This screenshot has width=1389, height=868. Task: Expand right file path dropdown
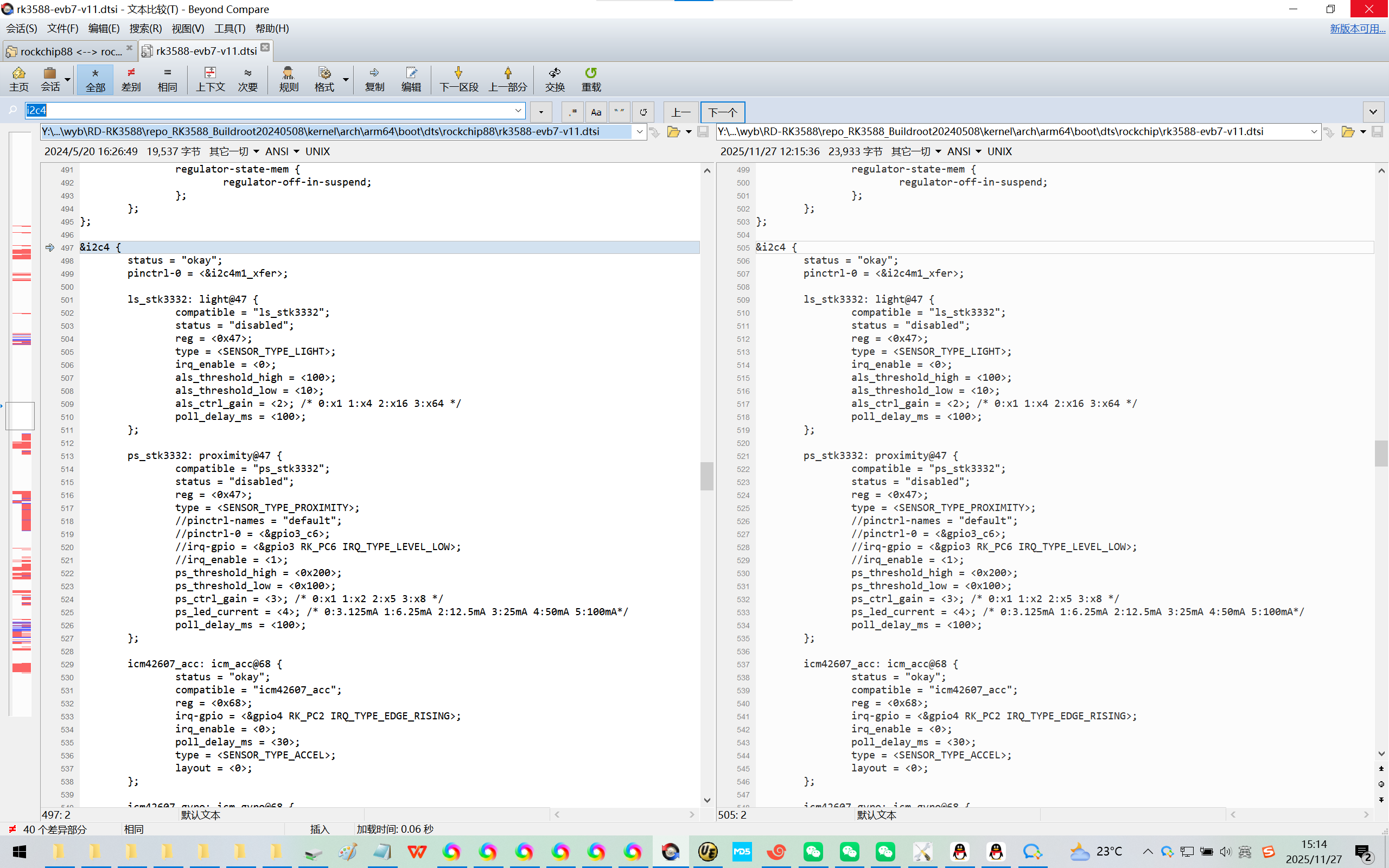(x=1314, y=132)
